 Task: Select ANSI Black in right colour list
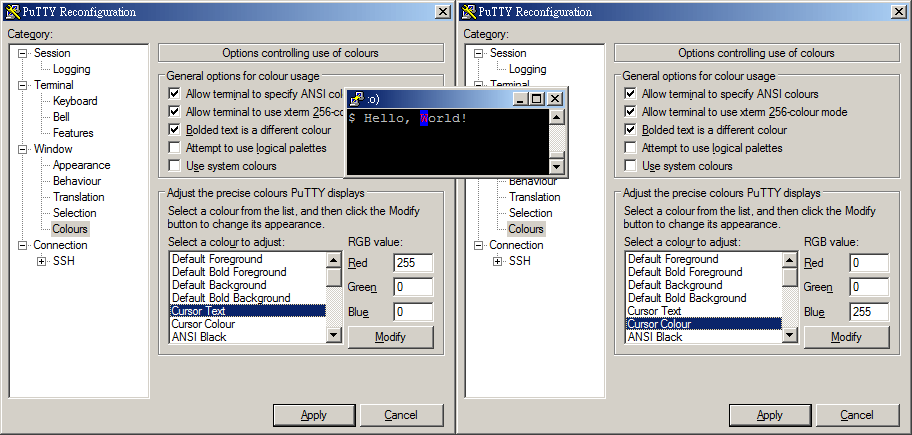[x=704, y=337]
